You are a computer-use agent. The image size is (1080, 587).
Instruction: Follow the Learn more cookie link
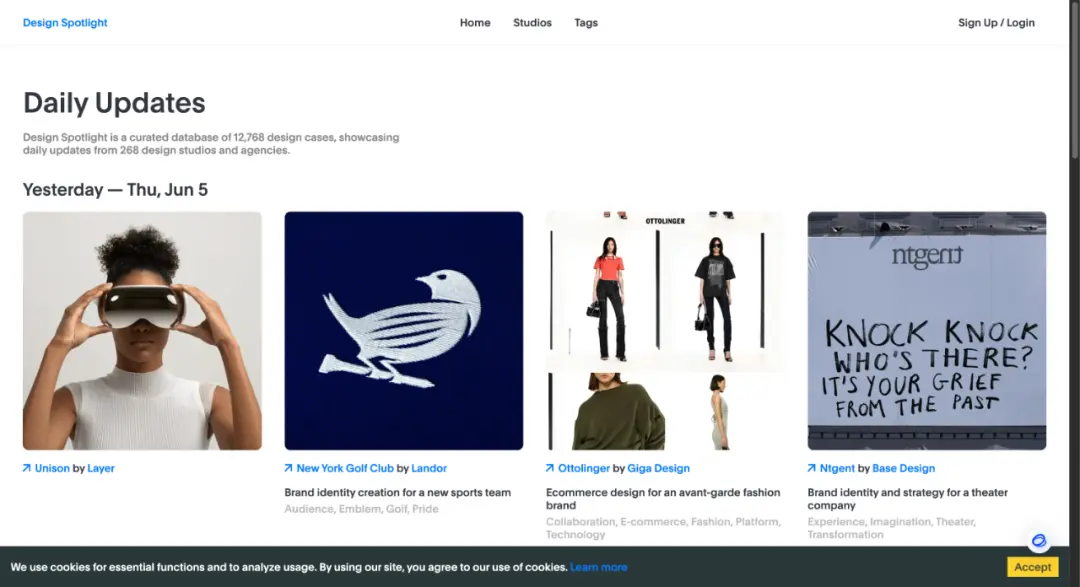click(599, 567)
